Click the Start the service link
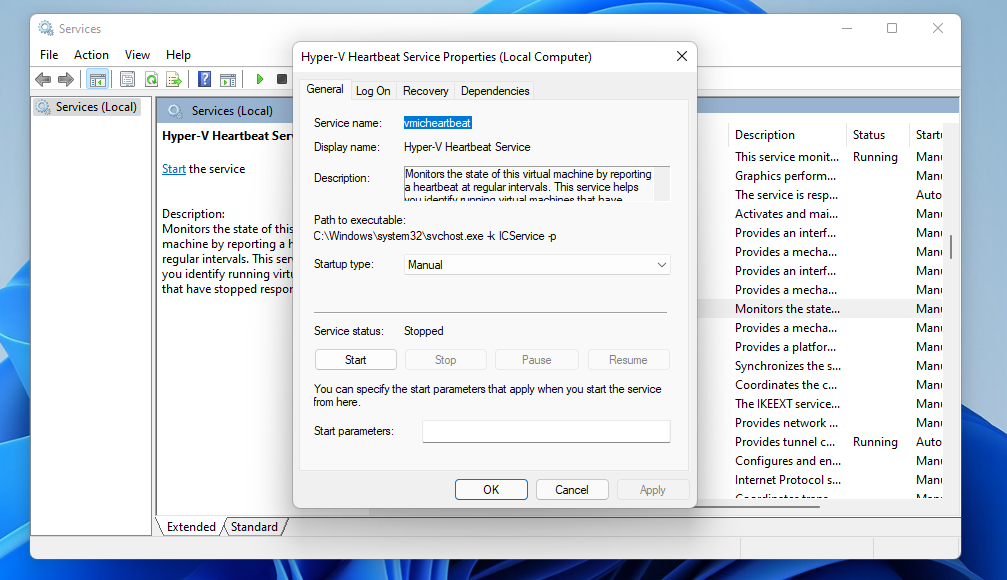Screen dimensions: 1007x580 173,169
